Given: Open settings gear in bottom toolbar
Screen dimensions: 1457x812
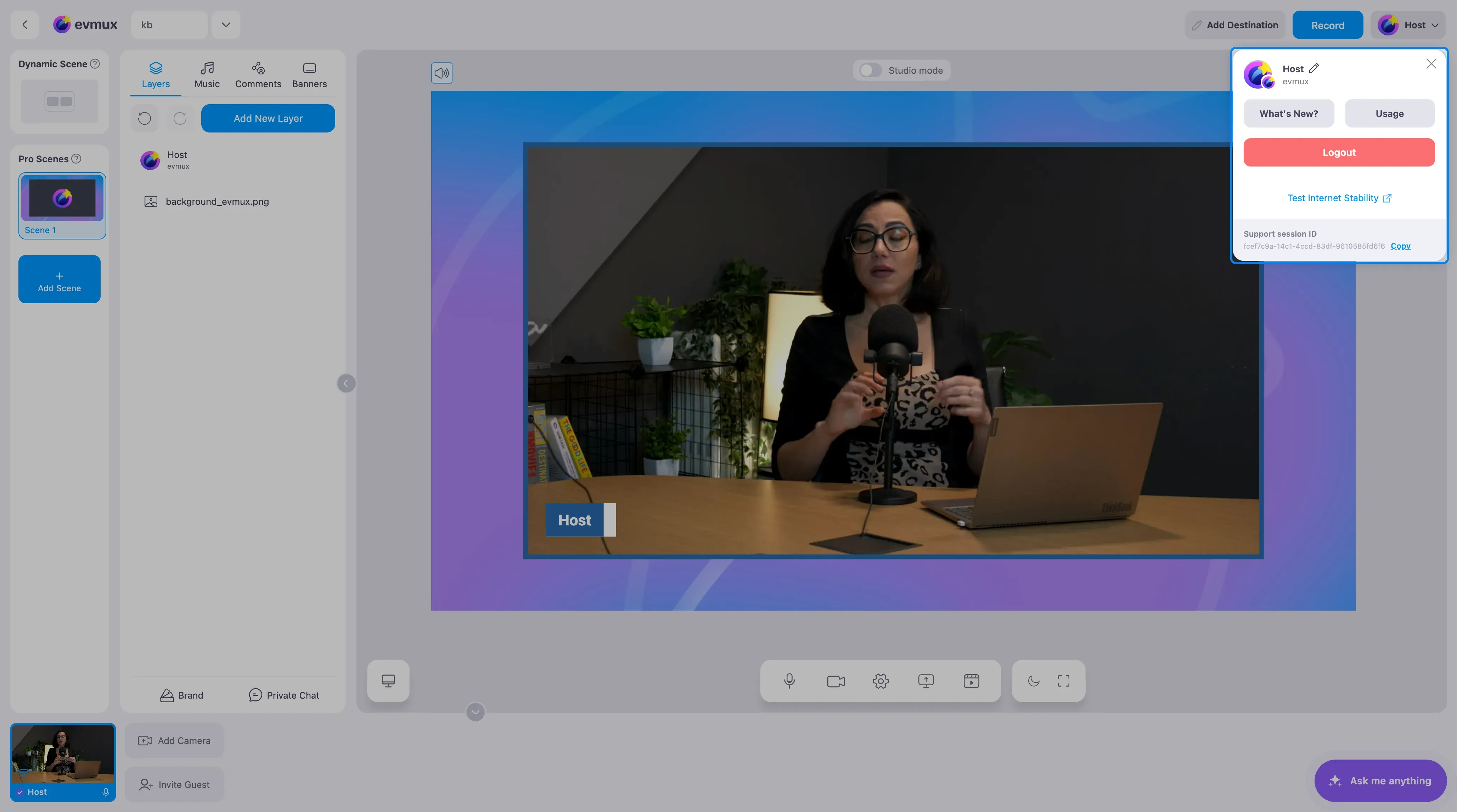Looking at the screenshot, I should tap(881, 681).
